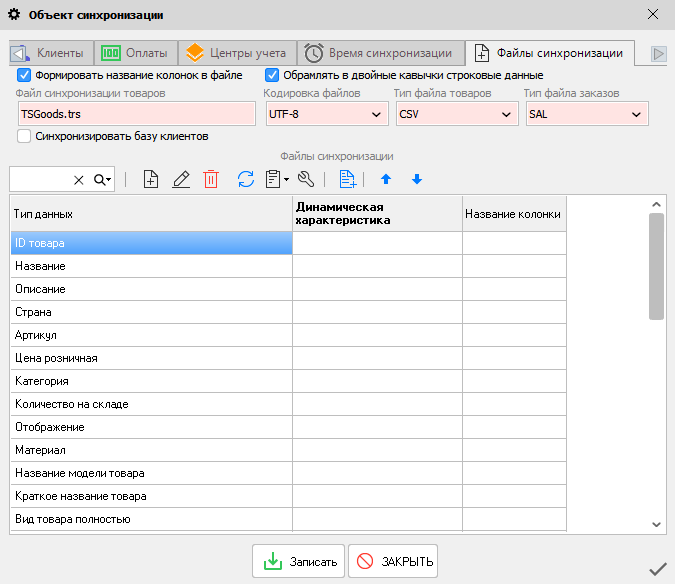Select the 'Название модели товара' row
The height and width of the screenshot is (584, 675).
(288, 473)
